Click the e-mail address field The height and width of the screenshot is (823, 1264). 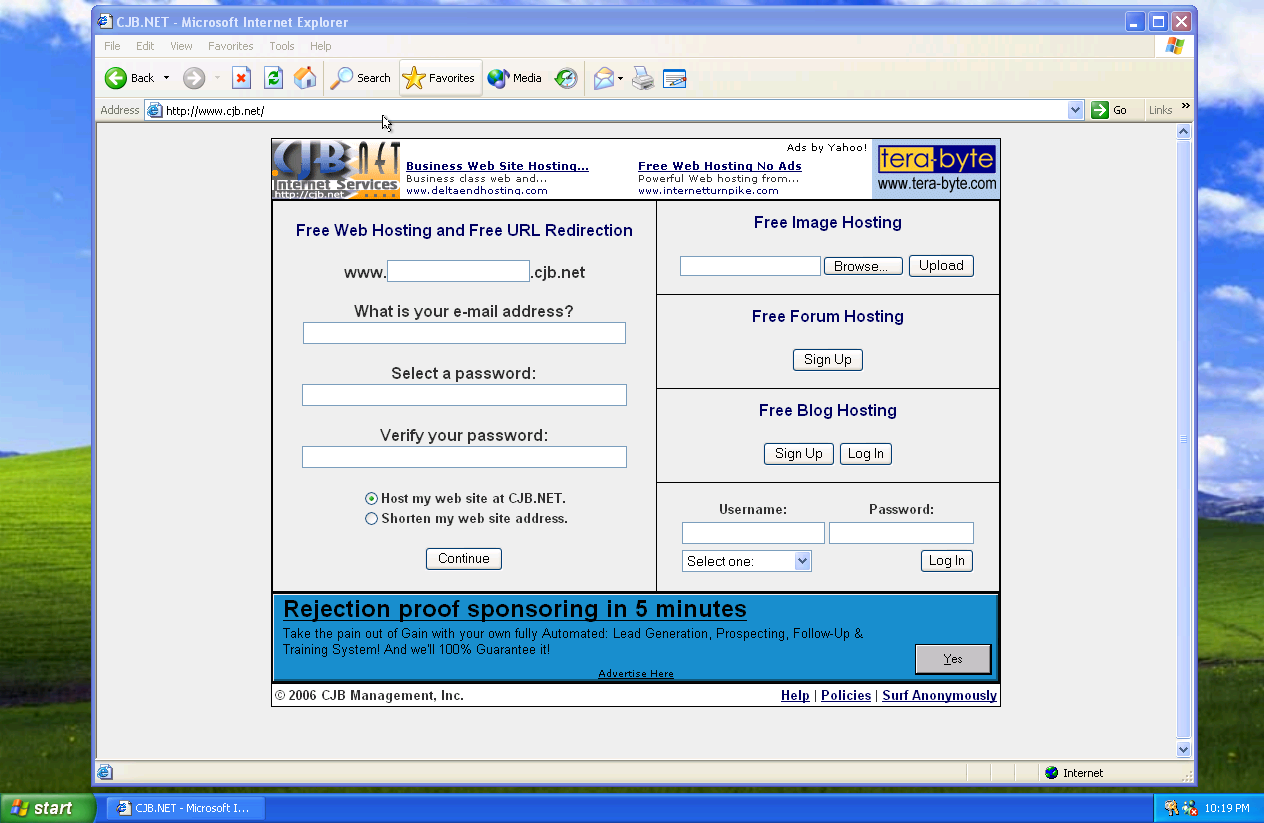click(x=464, y=333)
